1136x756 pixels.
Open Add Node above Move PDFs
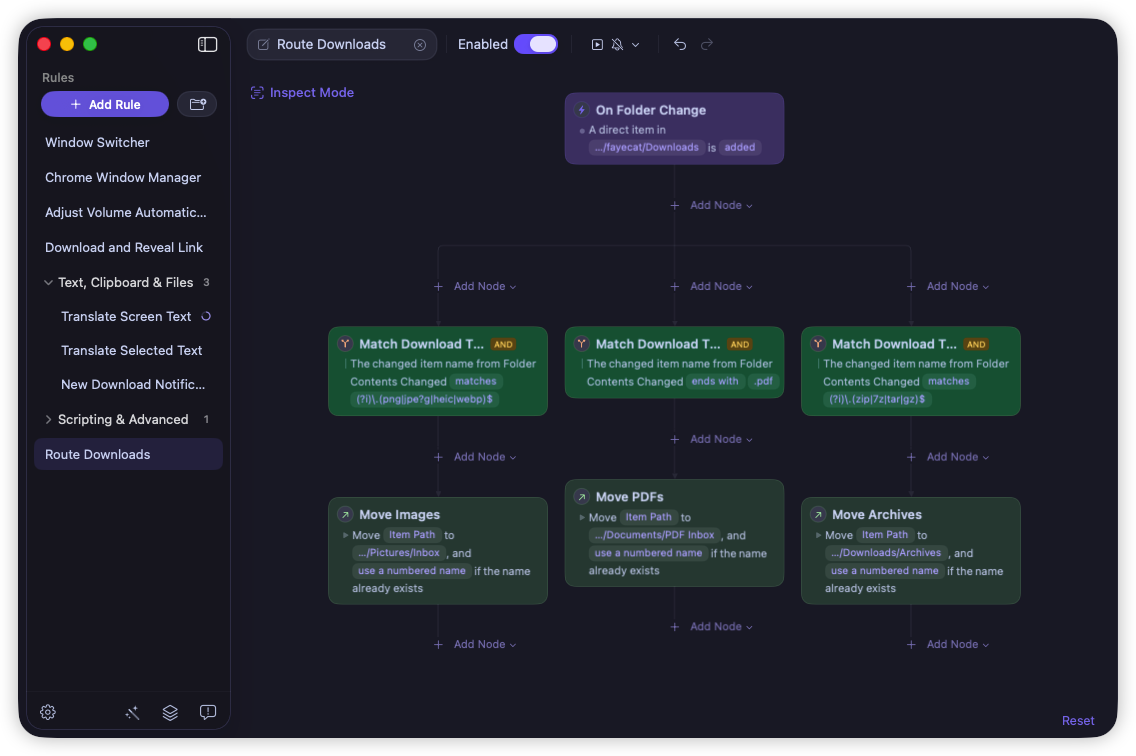coord(713,440)
